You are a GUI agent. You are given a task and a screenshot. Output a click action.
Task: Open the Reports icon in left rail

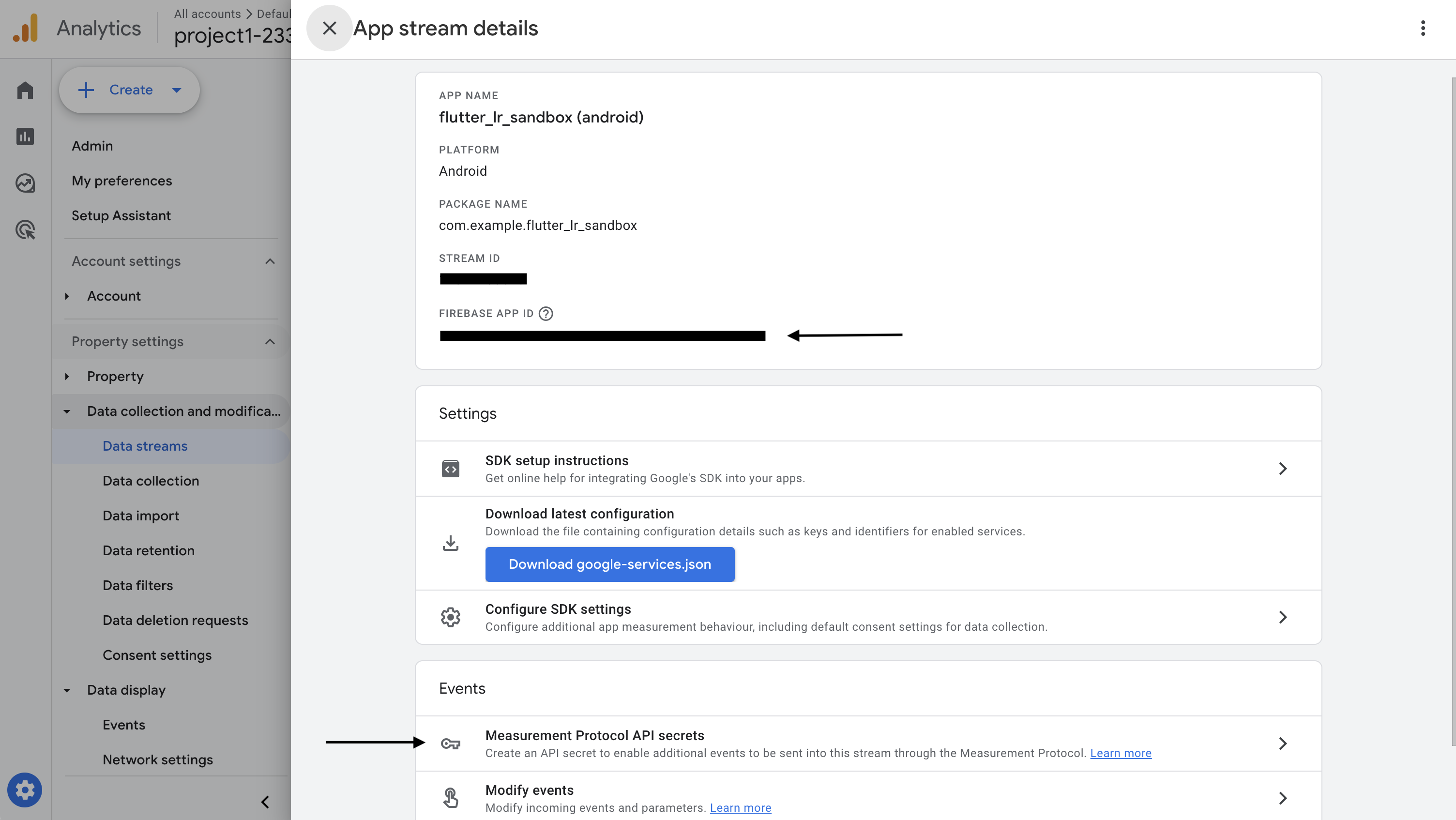pos(25,136)
